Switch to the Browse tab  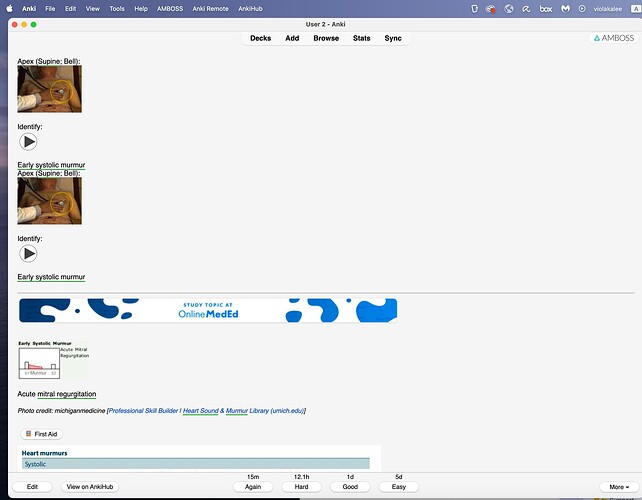(326, 38)
